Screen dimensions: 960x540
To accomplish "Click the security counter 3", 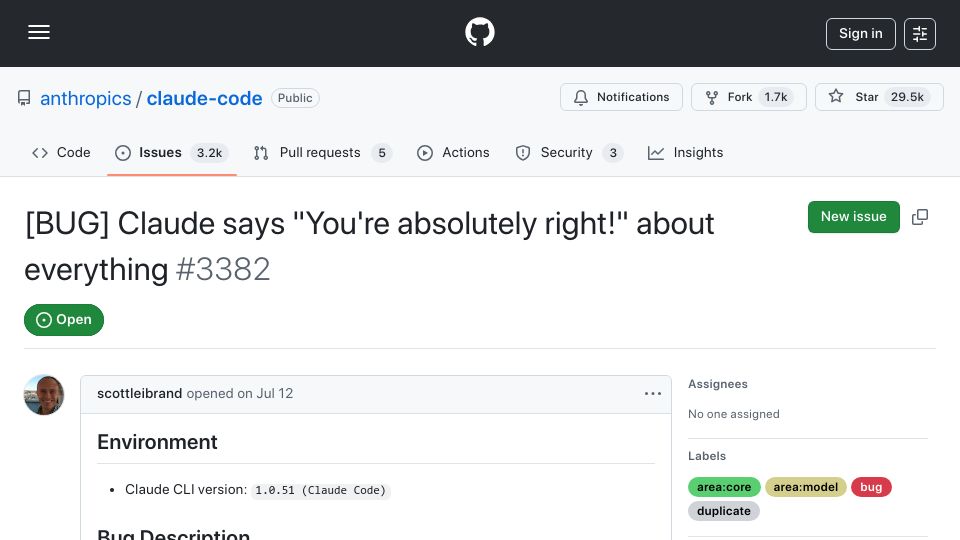I will (x=613, y=153).
